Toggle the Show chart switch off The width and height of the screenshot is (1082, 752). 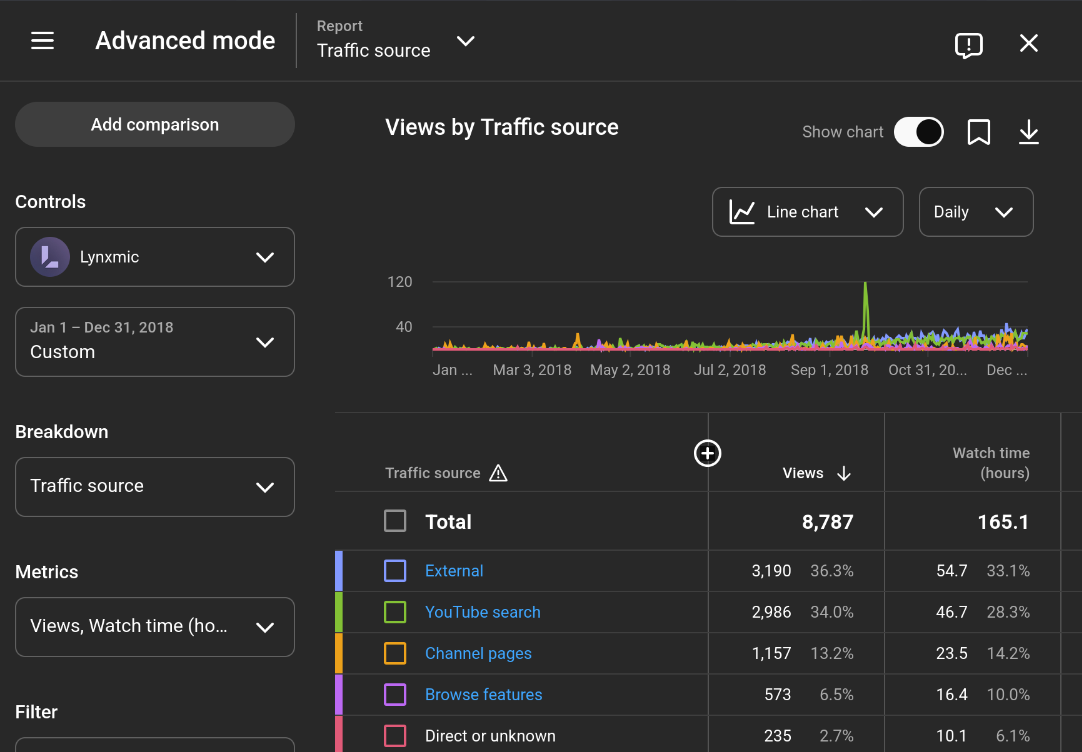click(918, 132)
